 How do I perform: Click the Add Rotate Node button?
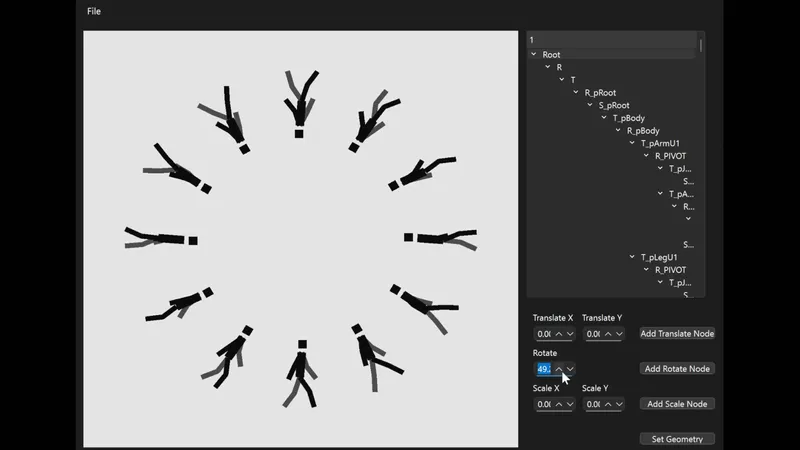click(677, 369)
